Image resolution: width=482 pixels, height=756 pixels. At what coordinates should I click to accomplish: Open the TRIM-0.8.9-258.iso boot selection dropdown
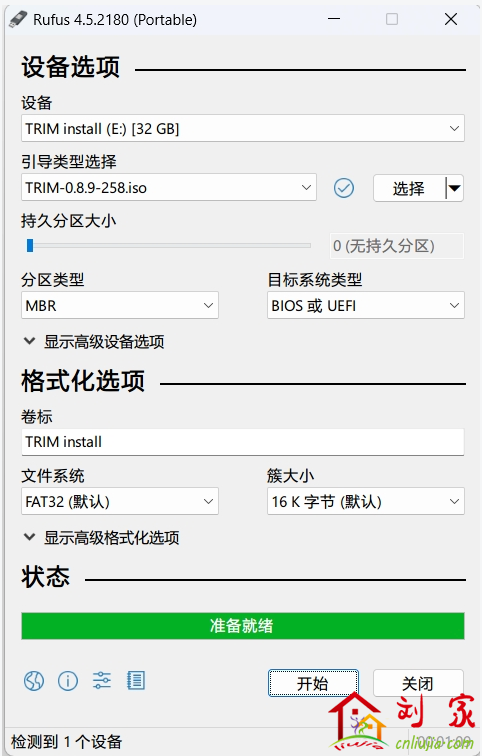pyautogui.click(x=169, y=187)
